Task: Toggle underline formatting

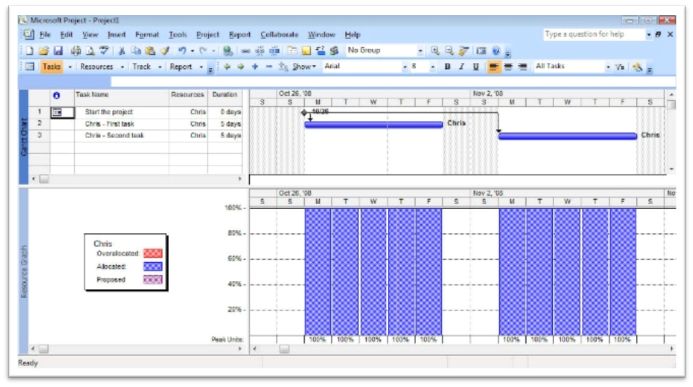Action: 476,67
